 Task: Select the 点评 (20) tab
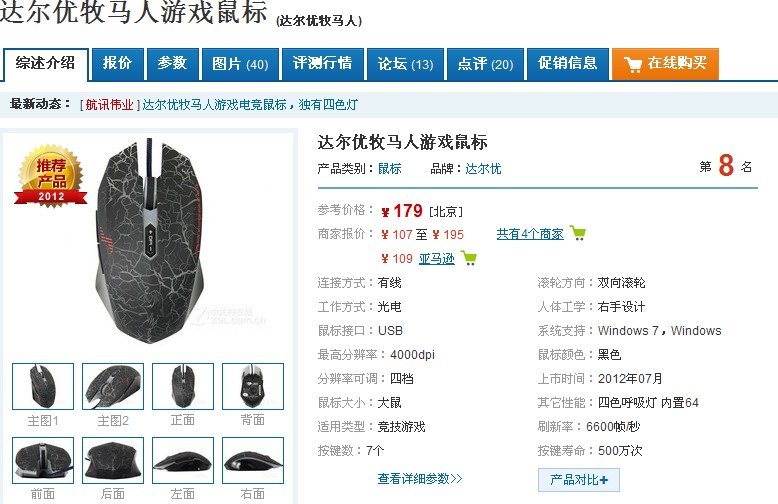point(485,64)
